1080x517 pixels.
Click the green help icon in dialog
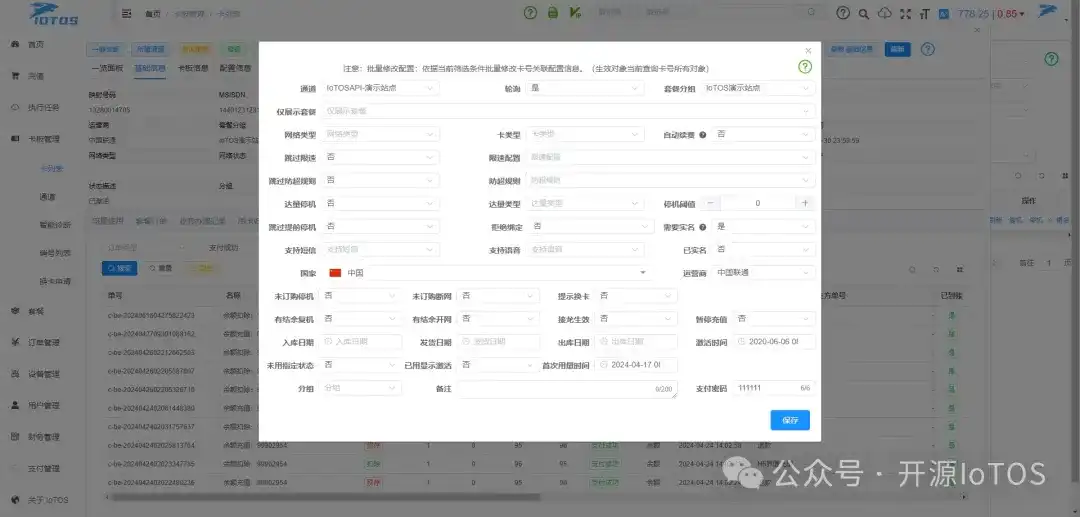pos(804,67)
